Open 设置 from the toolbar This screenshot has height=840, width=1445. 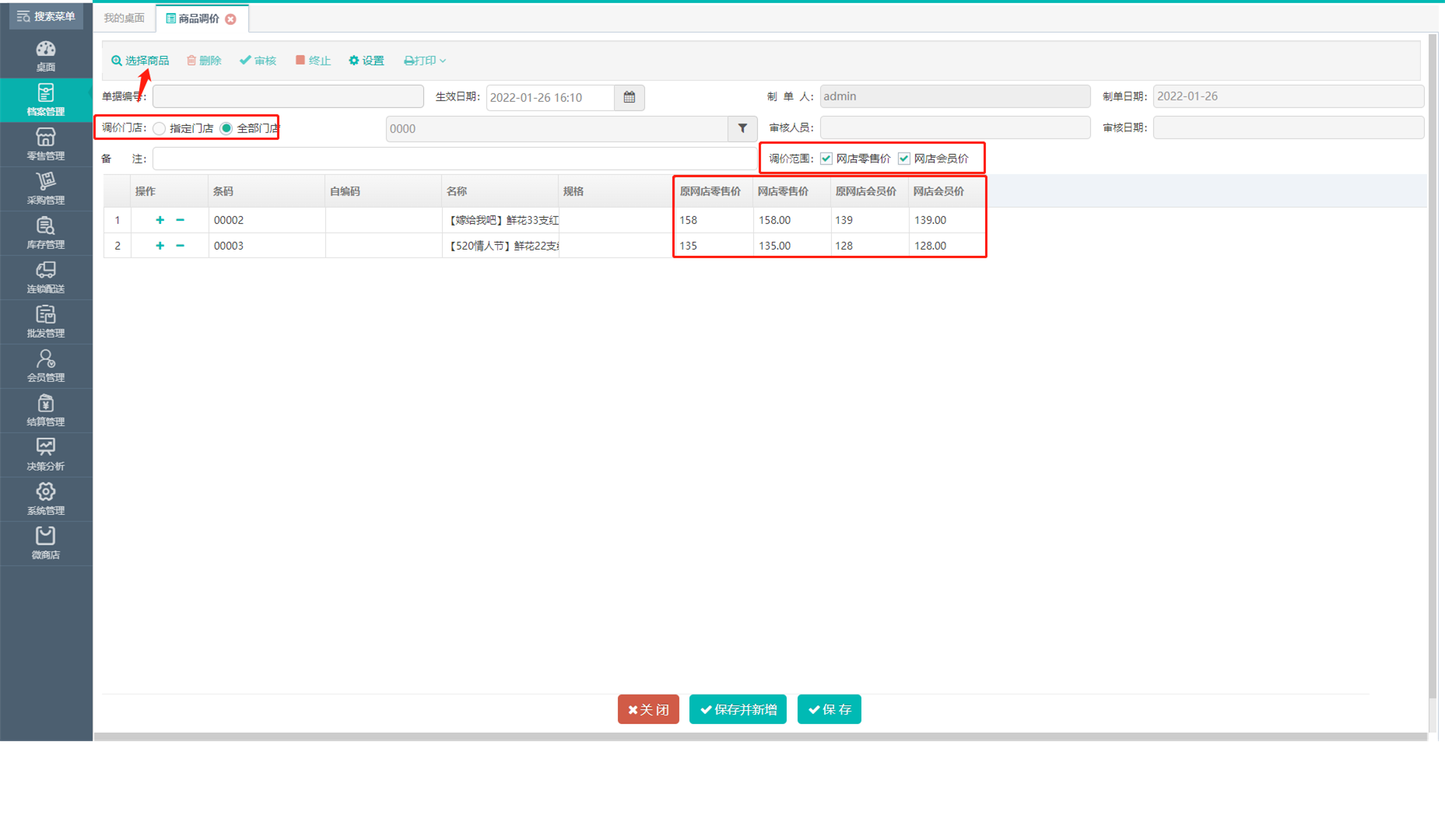pos(367,61)
